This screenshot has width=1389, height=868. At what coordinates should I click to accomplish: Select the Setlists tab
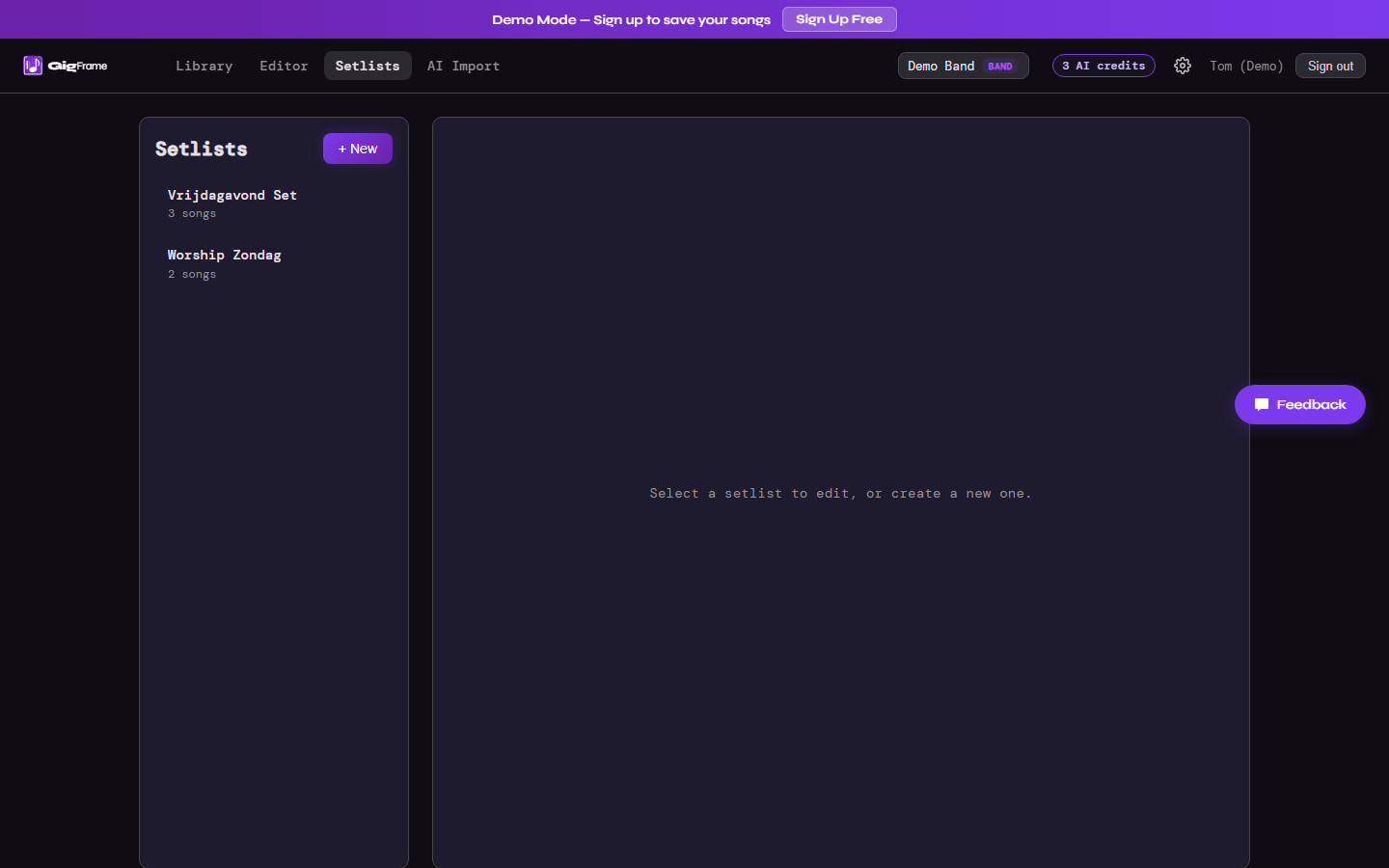pyautogui.click(x=368, y=66)
